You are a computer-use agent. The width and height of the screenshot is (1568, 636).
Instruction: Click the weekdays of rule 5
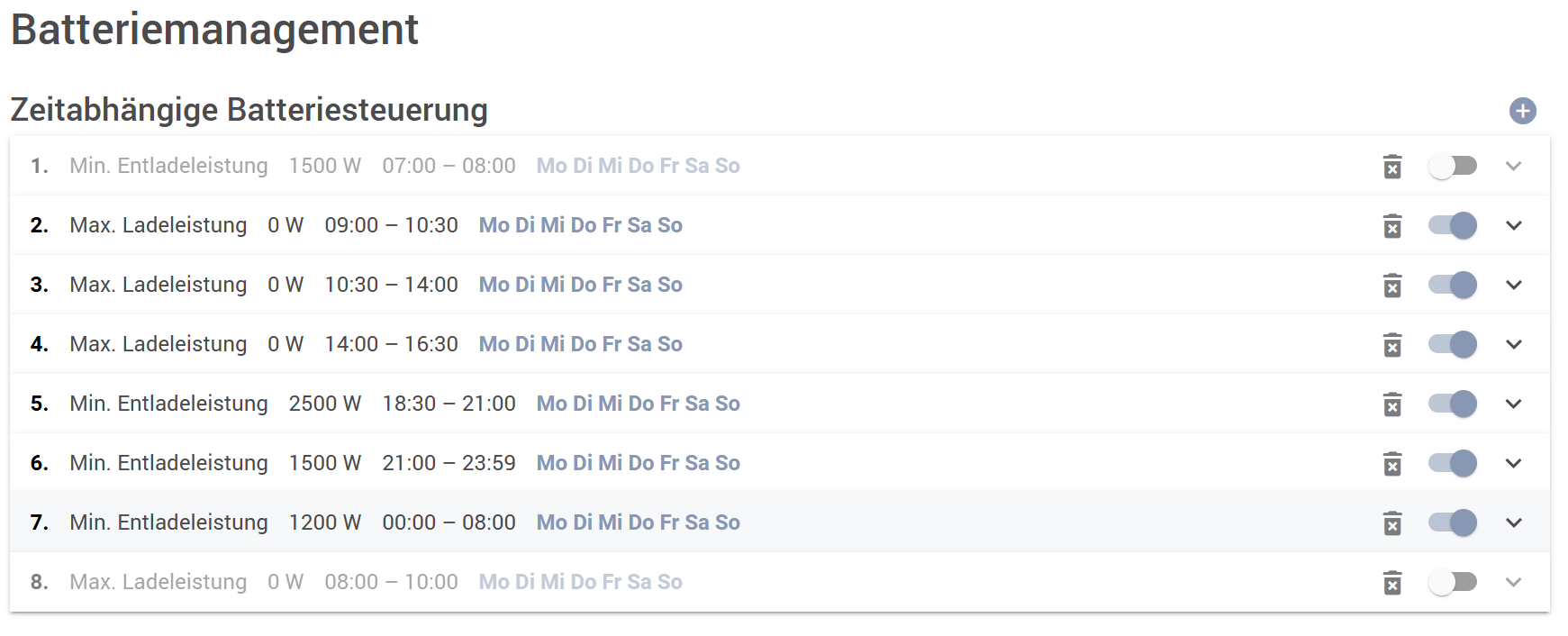click(638, 404)
